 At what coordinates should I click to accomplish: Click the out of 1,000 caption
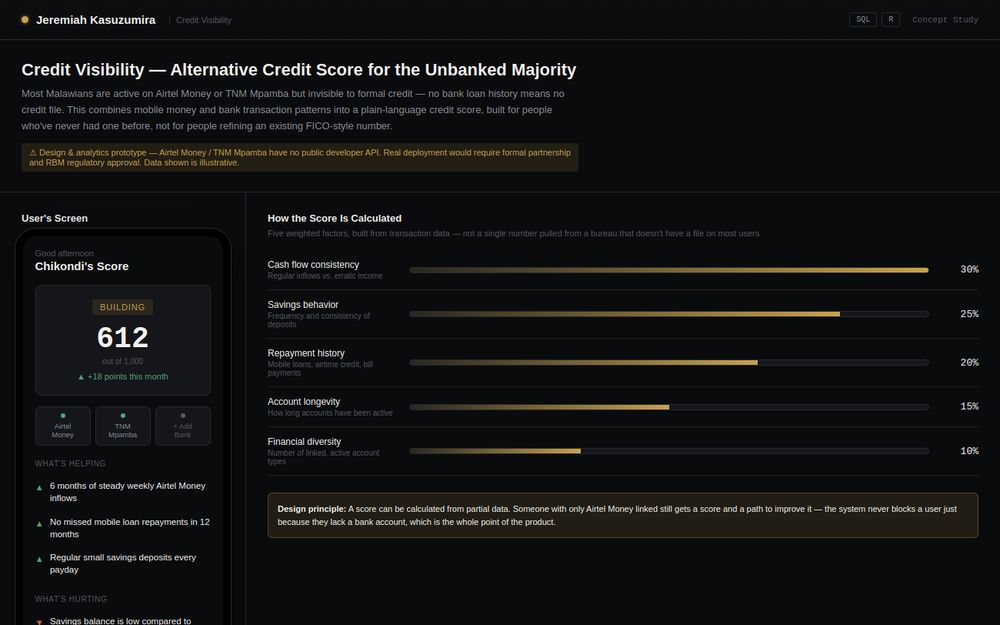(122, 362)
